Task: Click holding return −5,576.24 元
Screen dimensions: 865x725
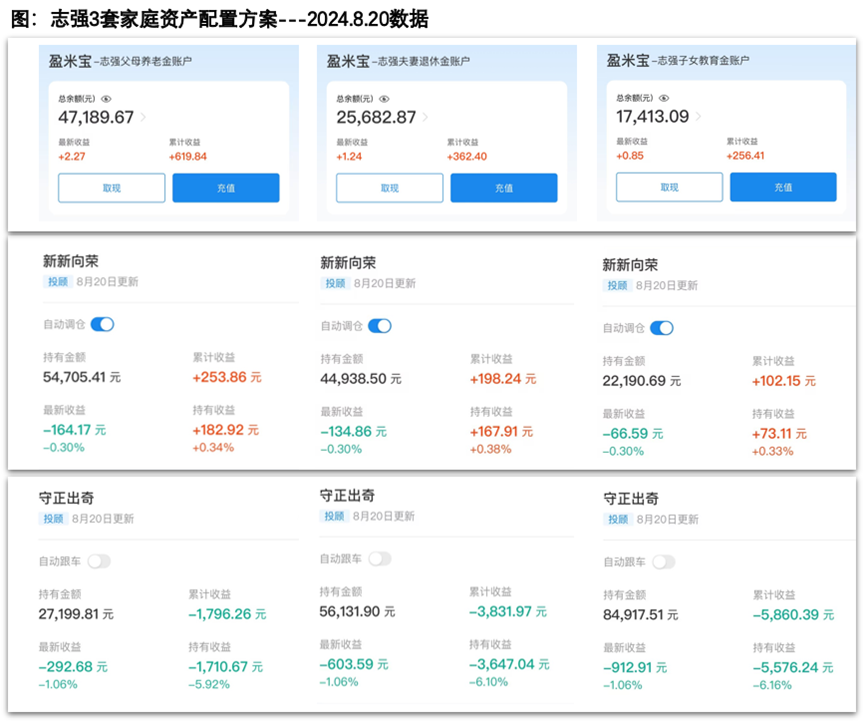Action: click(x=793, y=668)
